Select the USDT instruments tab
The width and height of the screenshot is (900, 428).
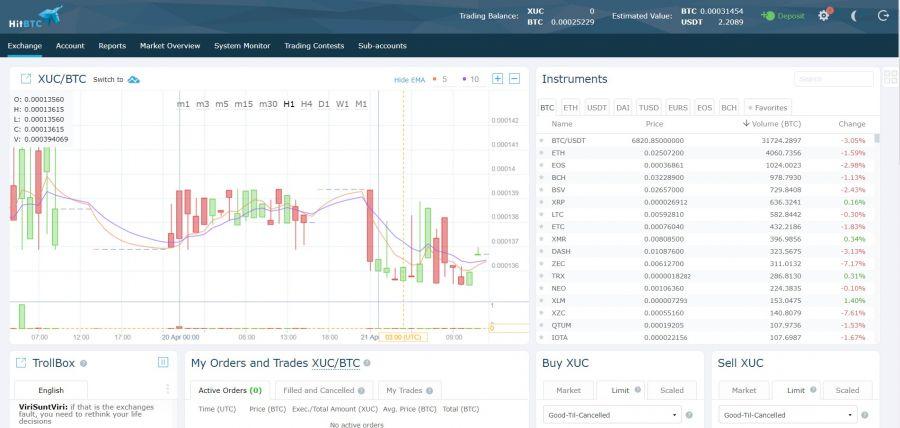[597, 107]
